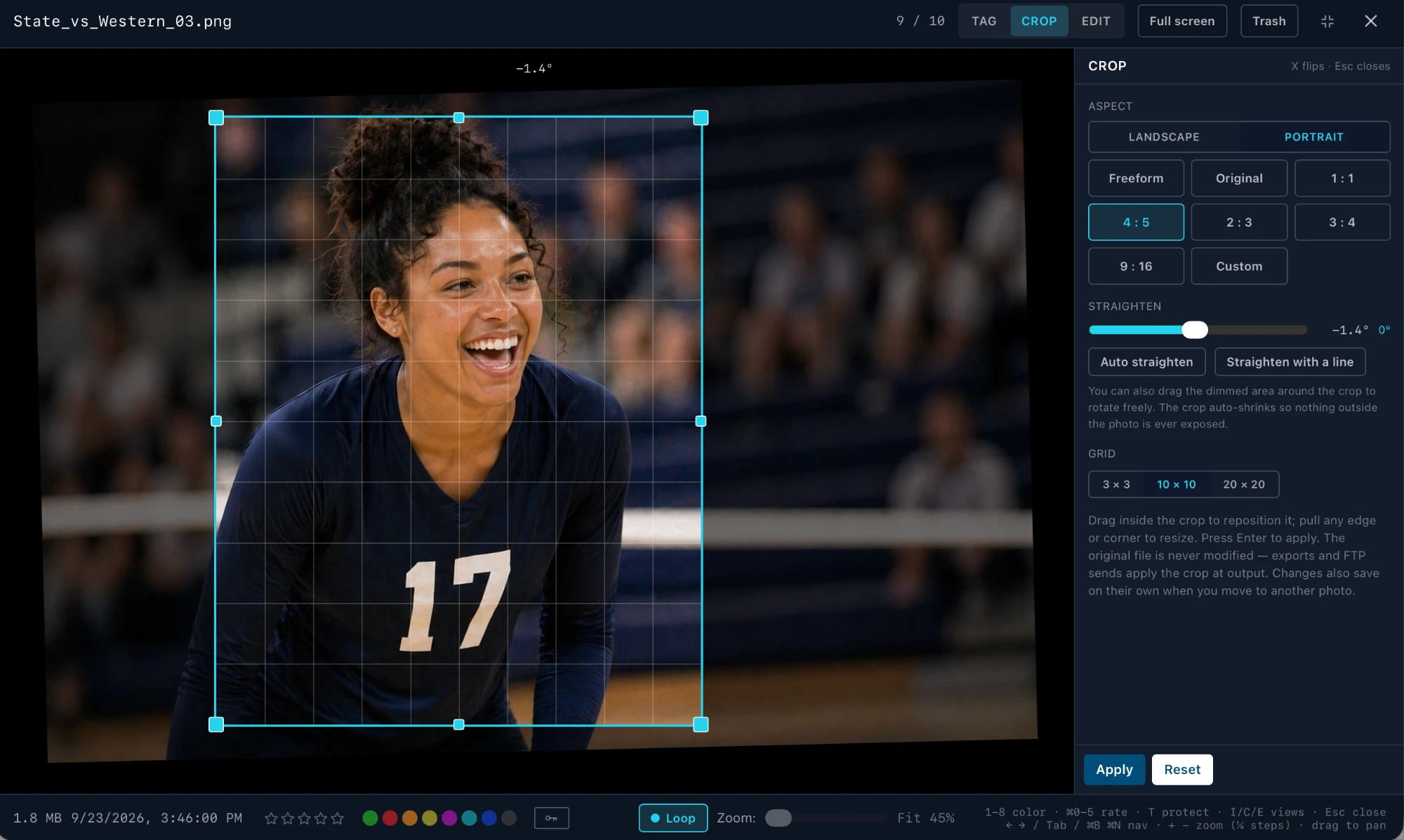
Task: Click Auto straighten button
Action: 1146,362
